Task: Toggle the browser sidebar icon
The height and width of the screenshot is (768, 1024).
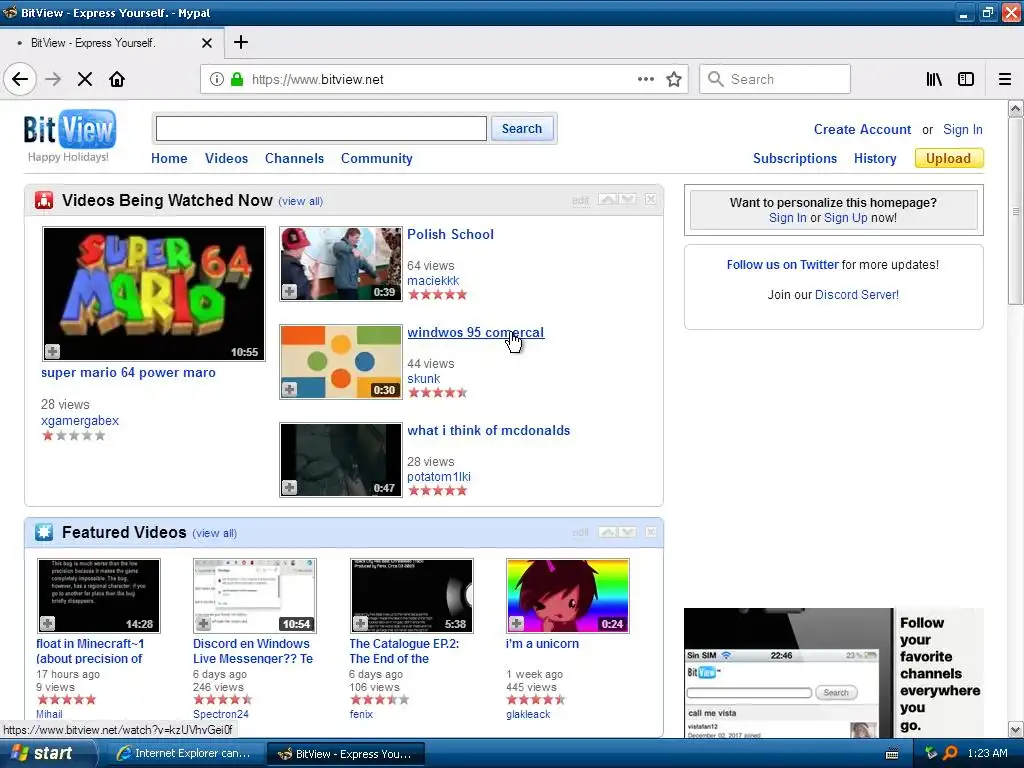Action: coord(966,79)
